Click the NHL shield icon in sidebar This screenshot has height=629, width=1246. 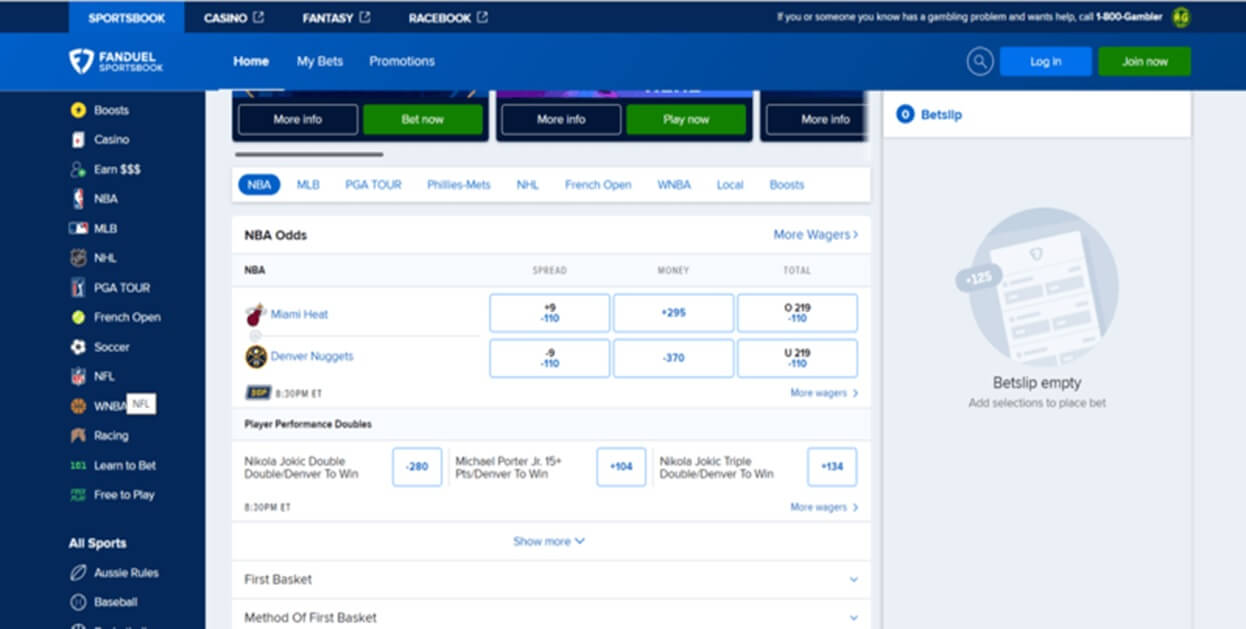tap(78, 258)
